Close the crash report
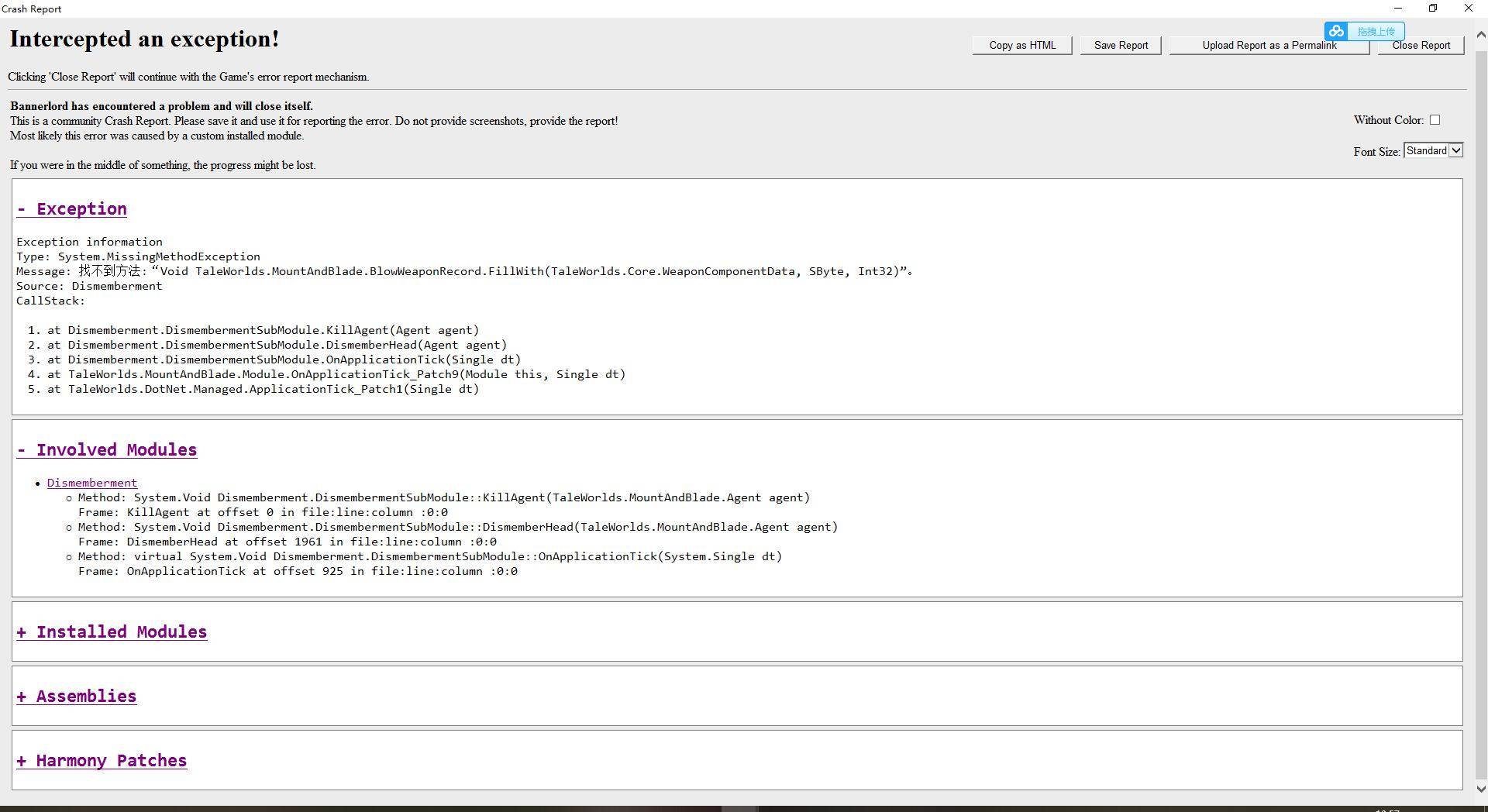The height and width of the screenshot is (812, 1488). [x=1421, y=46]
